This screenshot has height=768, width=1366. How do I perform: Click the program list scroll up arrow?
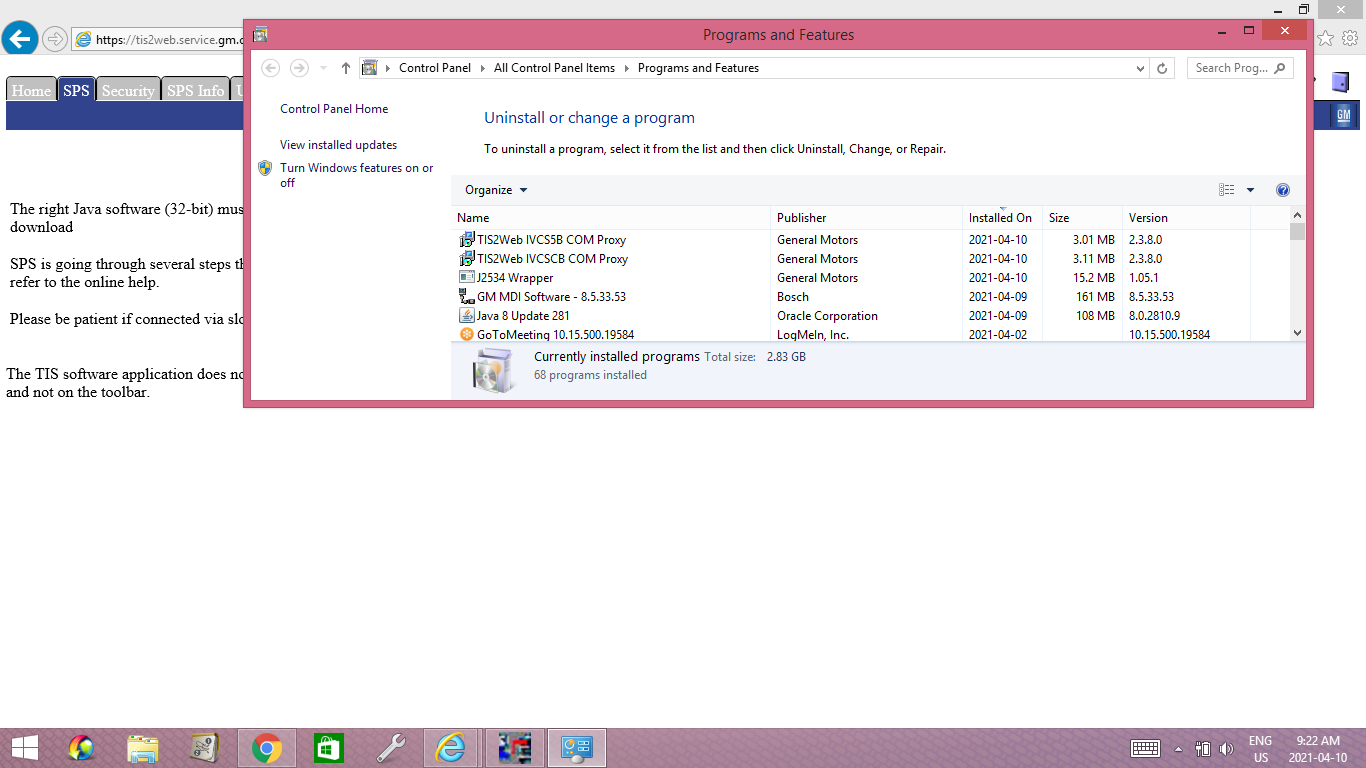point(1297,215)
